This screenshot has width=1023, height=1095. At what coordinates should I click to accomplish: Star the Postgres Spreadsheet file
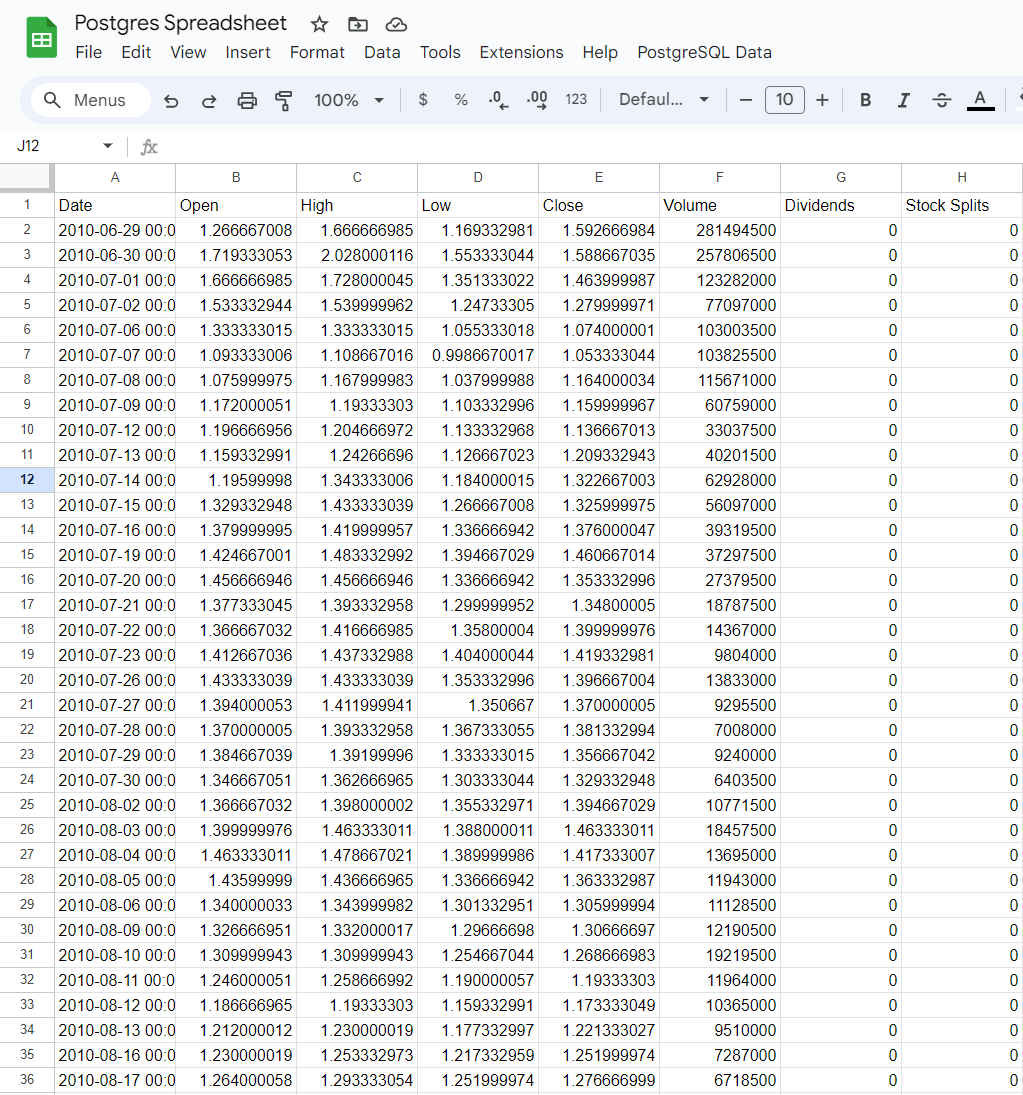(x=319, y=23)
